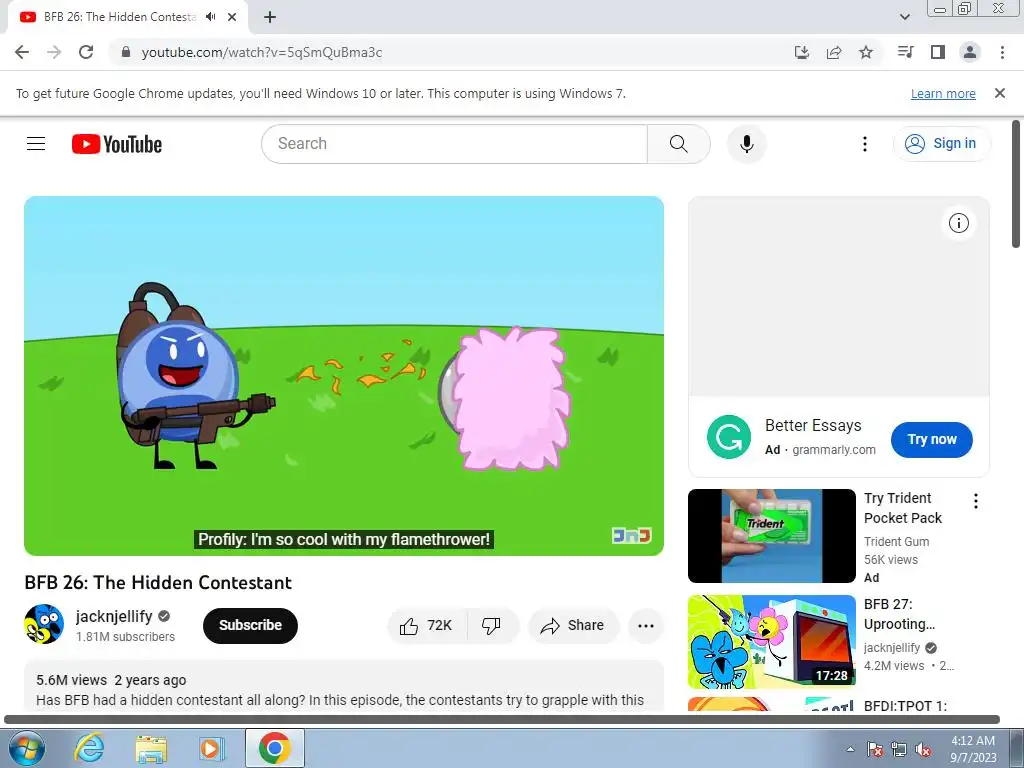Click Try now on Grammarly ad
This screenshot has height=768, width=1024.
(x=931, y=440)
